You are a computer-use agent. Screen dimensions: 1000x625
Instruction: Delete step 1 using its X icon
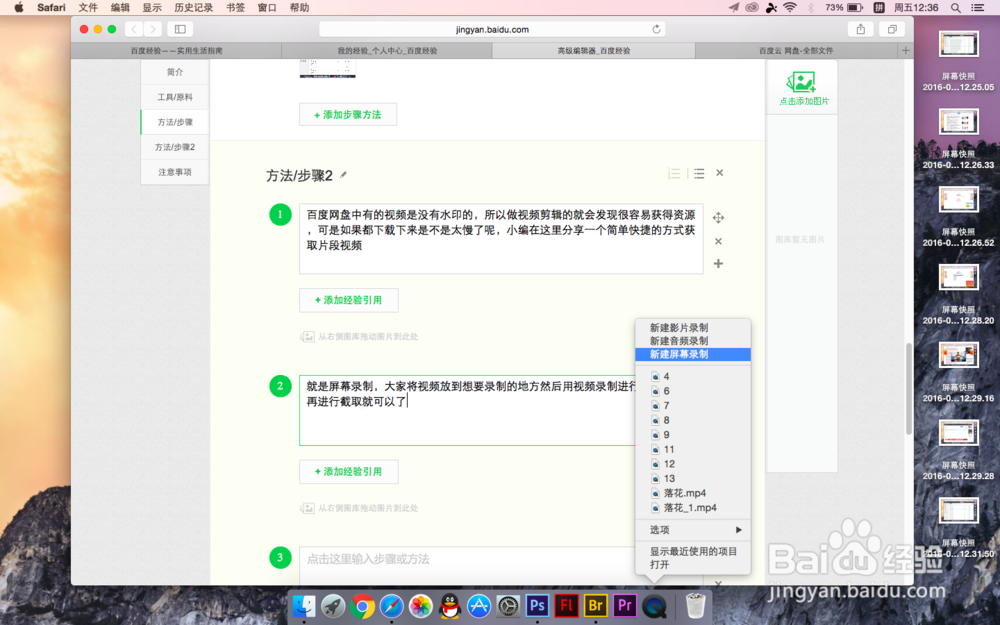719,239
